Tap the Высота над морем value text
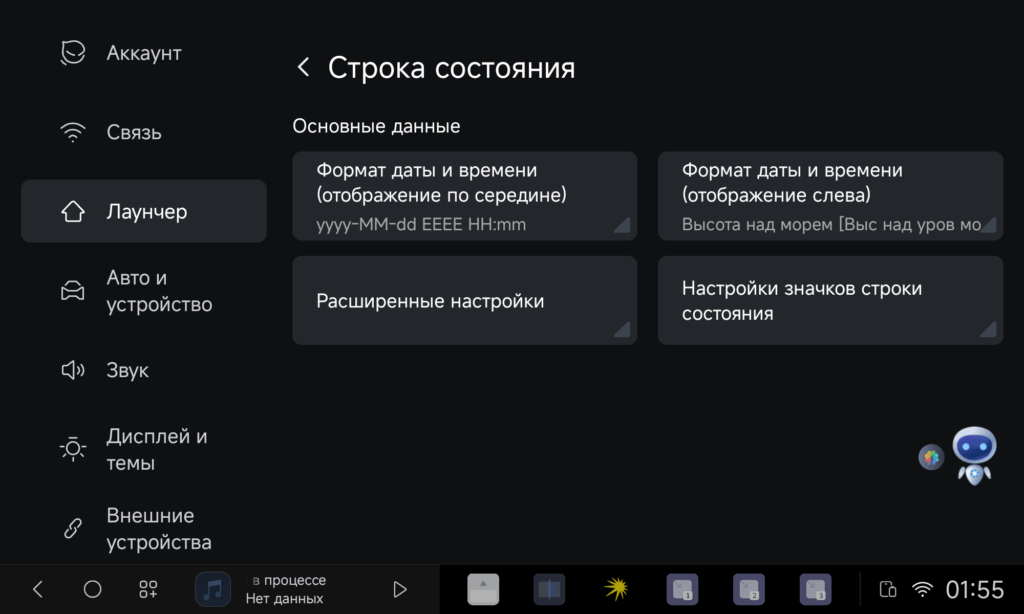This screenshot has width=1024, height=614. pyautogui.click(x=831, y=225)
